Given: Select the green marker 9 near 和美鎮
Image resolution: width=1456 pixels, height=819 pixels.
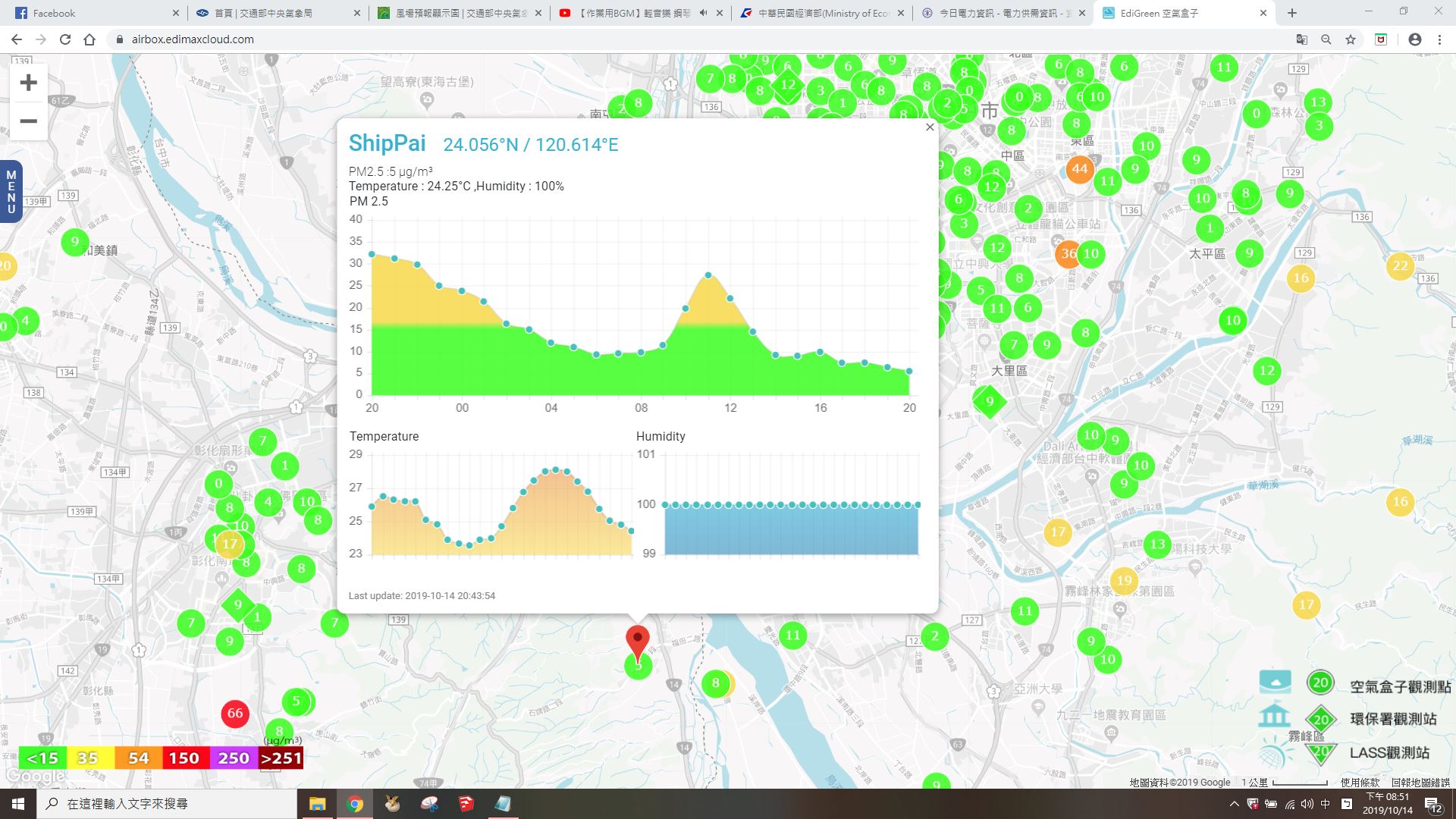Looking at the screenshot, I should 74,242.
